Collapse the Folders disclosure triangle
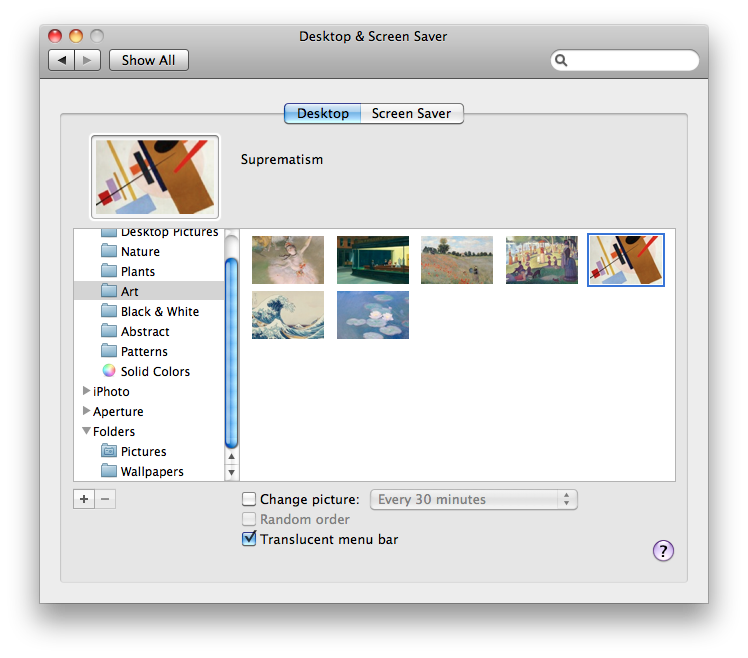Image resolution: width=748 pixels, height=658 pixels. pos(86,431)
